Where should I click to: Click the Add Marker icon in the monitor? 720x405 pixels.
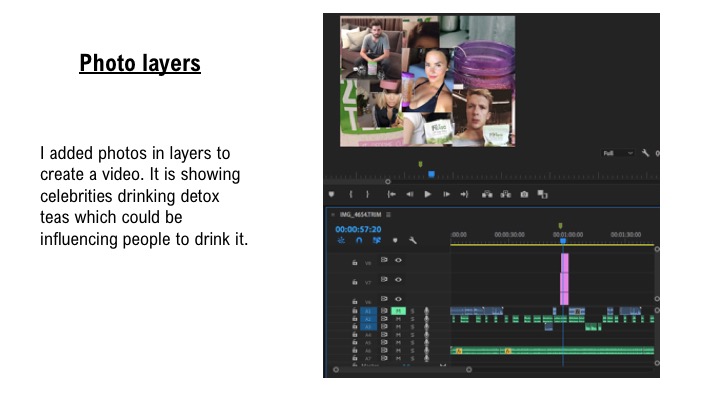point(333,194)
